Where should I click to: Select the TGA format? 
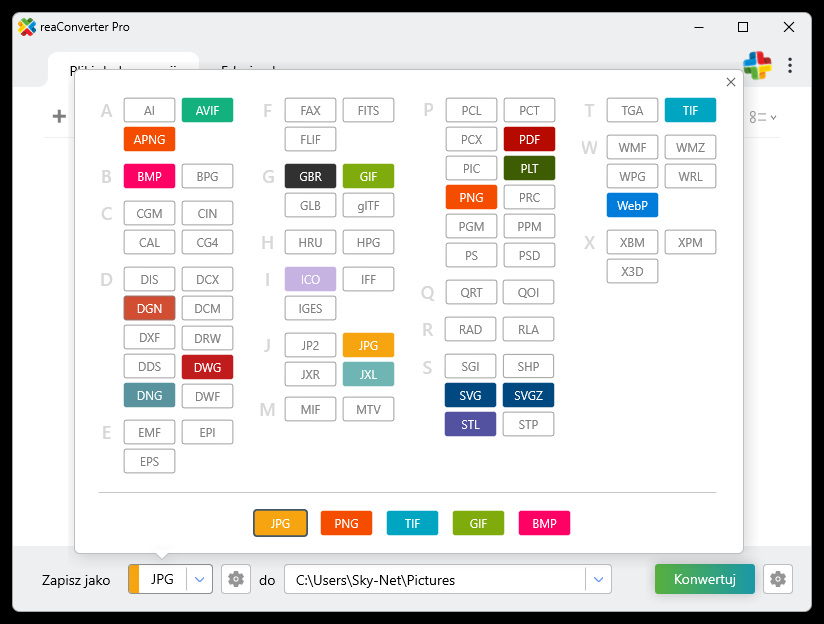click(x=632, y=110)
